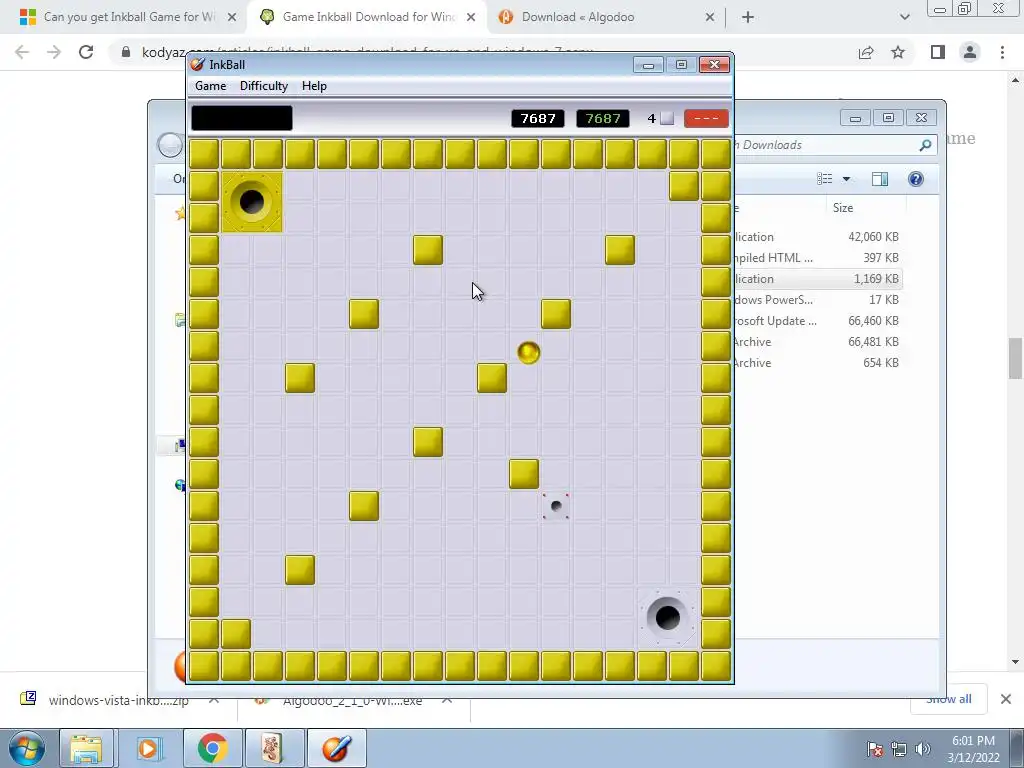Screen dimensions: 1024x768
Task: Select the 397 KB compiled HTML file
Action: (x=818, y=257)
